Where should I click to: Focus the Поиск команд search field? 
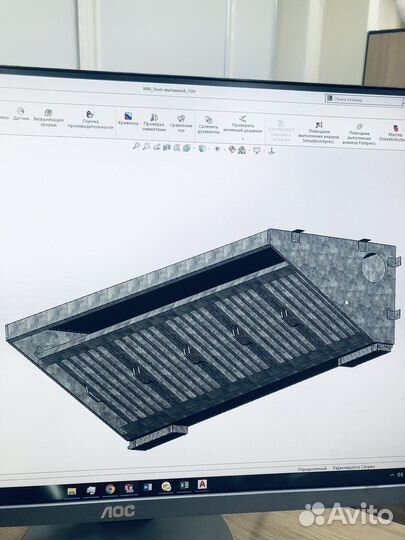[x=364, y=100]
